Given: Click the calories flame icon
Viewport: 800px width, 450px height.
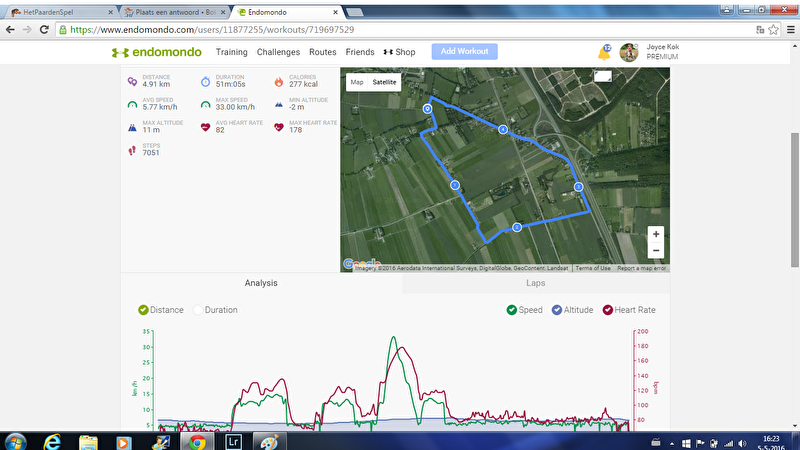Looking at the screenshot, I should [279, 81].
